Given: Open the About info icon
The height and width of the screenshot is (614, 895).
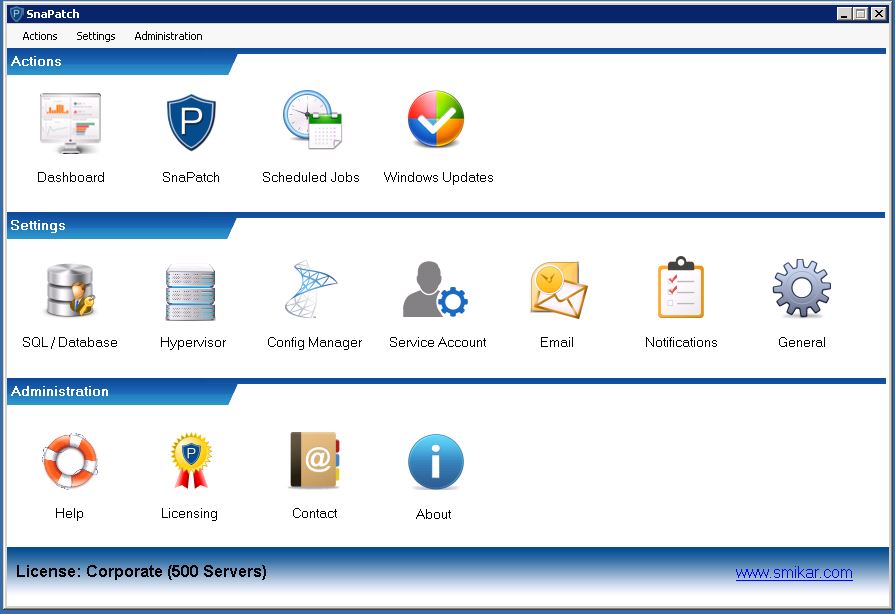Looking at the screenshot, I should tap(436, 462).
